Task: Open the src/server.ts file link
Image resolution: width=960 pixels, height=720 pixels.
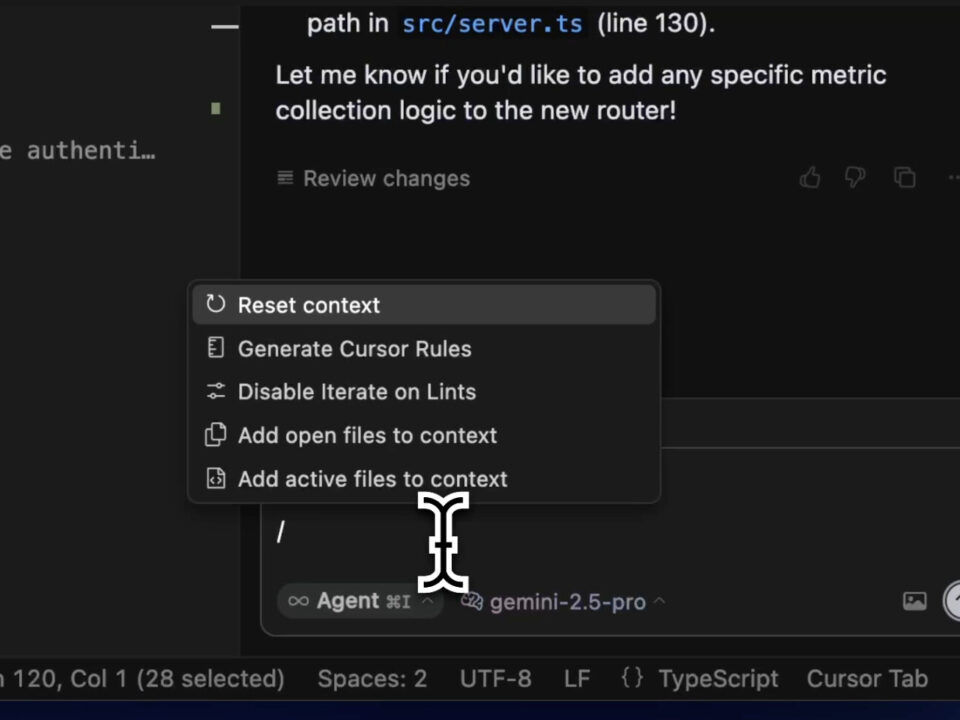Action: point(492,24)
